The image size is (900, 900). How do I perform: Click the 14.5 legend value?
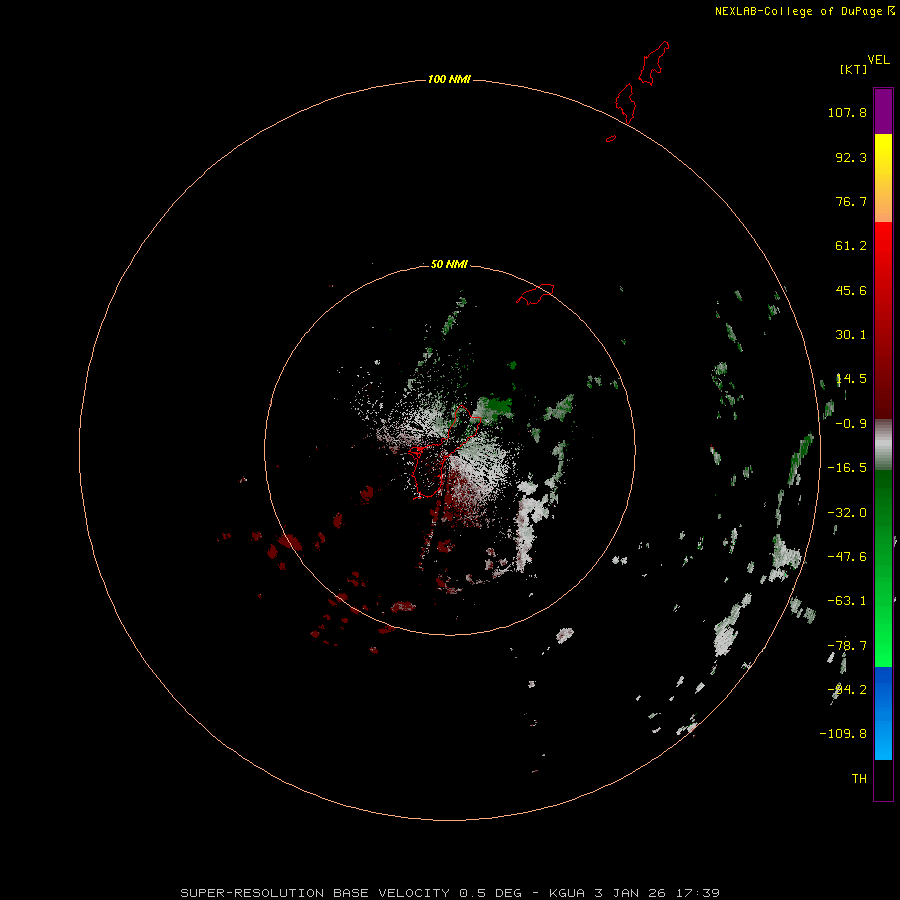pyautogui.click(x=851, y=379)
